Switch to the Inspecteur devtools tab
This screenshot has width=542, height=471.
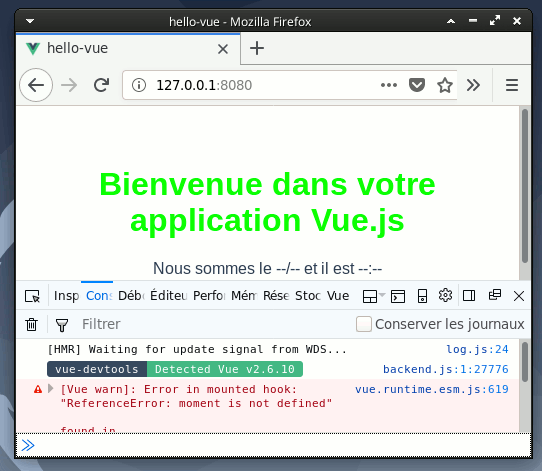66,296
